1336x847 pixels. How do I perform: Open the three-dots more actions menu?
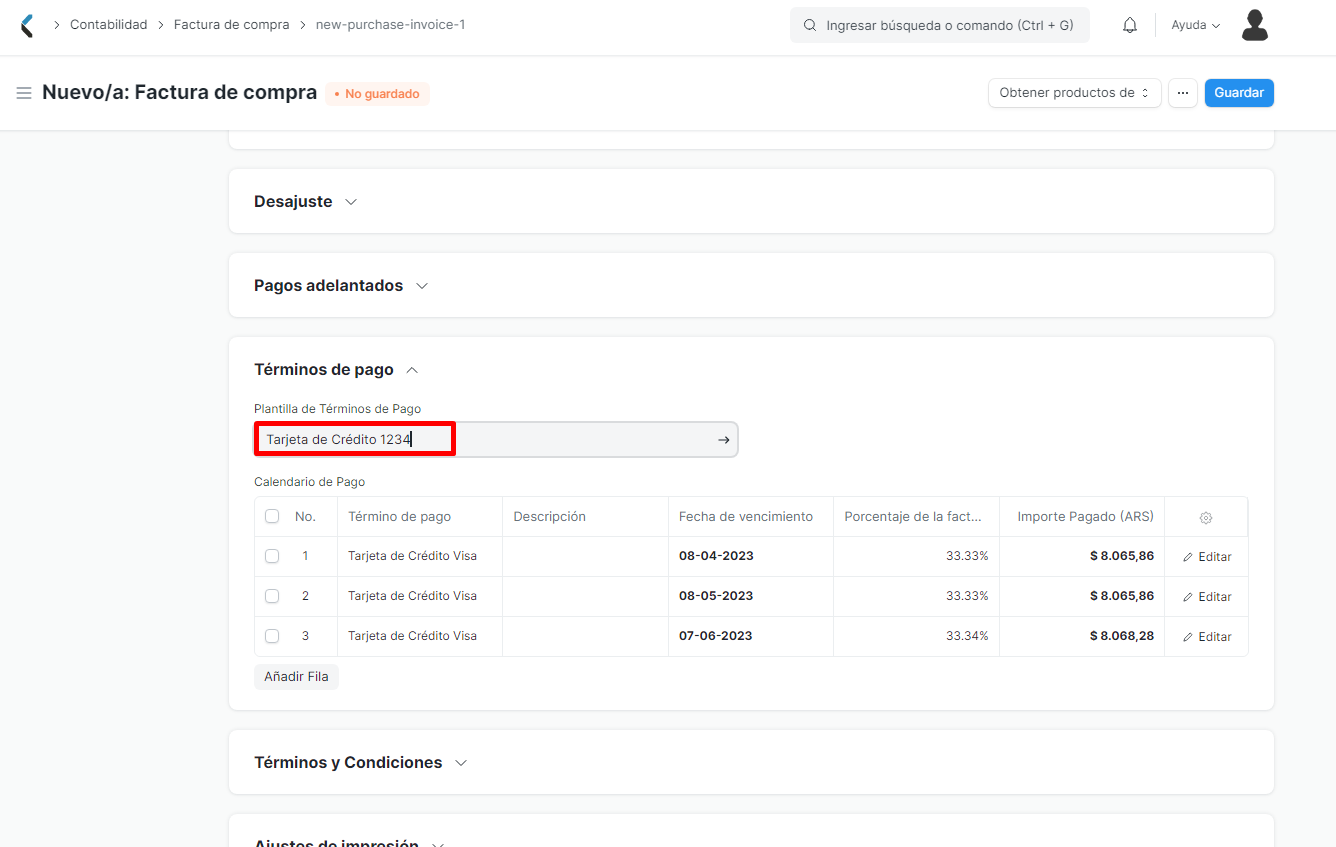(1183, 93)
